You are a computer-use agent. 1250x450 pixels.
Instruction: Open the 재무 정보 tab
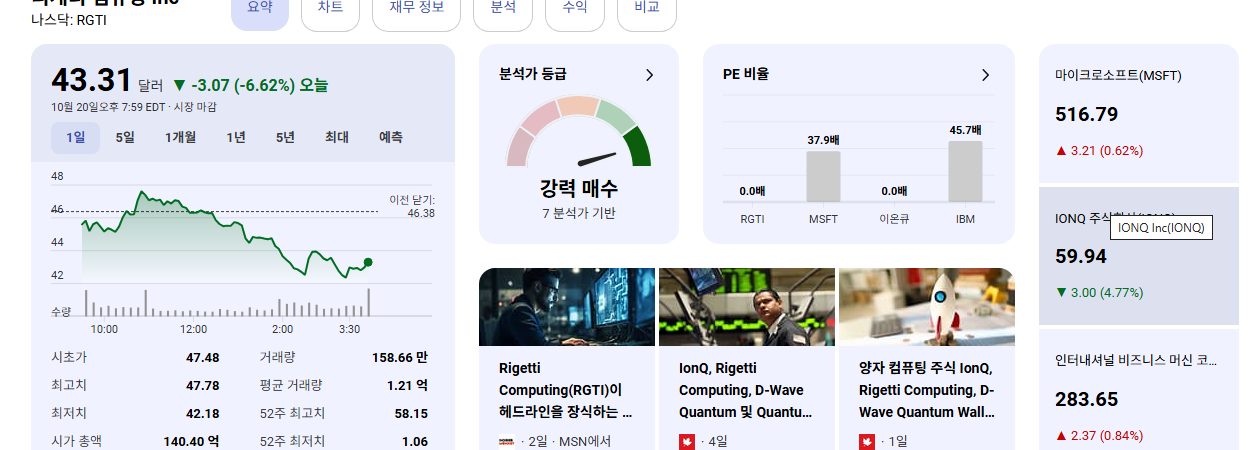pos(416,10)
